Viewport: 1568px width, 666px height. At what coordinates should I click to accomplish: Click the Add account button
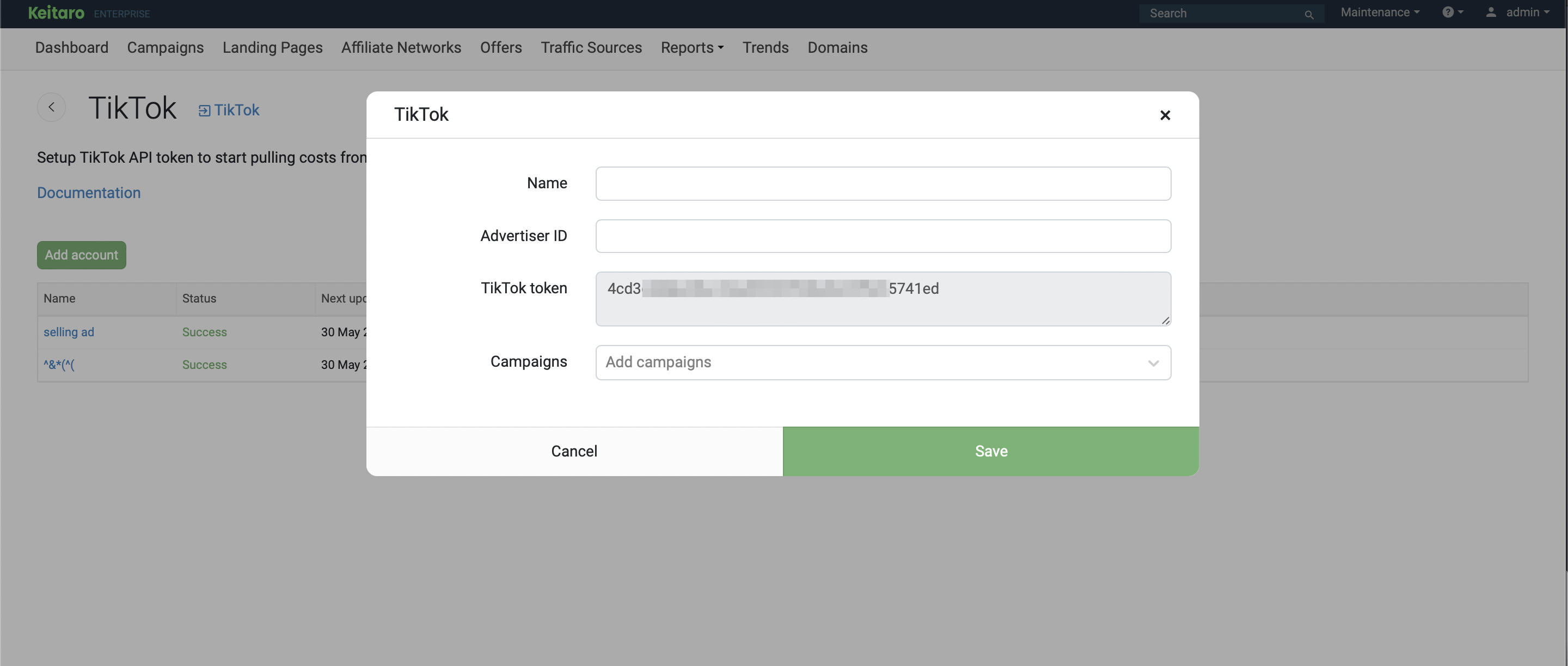(82, 255)
